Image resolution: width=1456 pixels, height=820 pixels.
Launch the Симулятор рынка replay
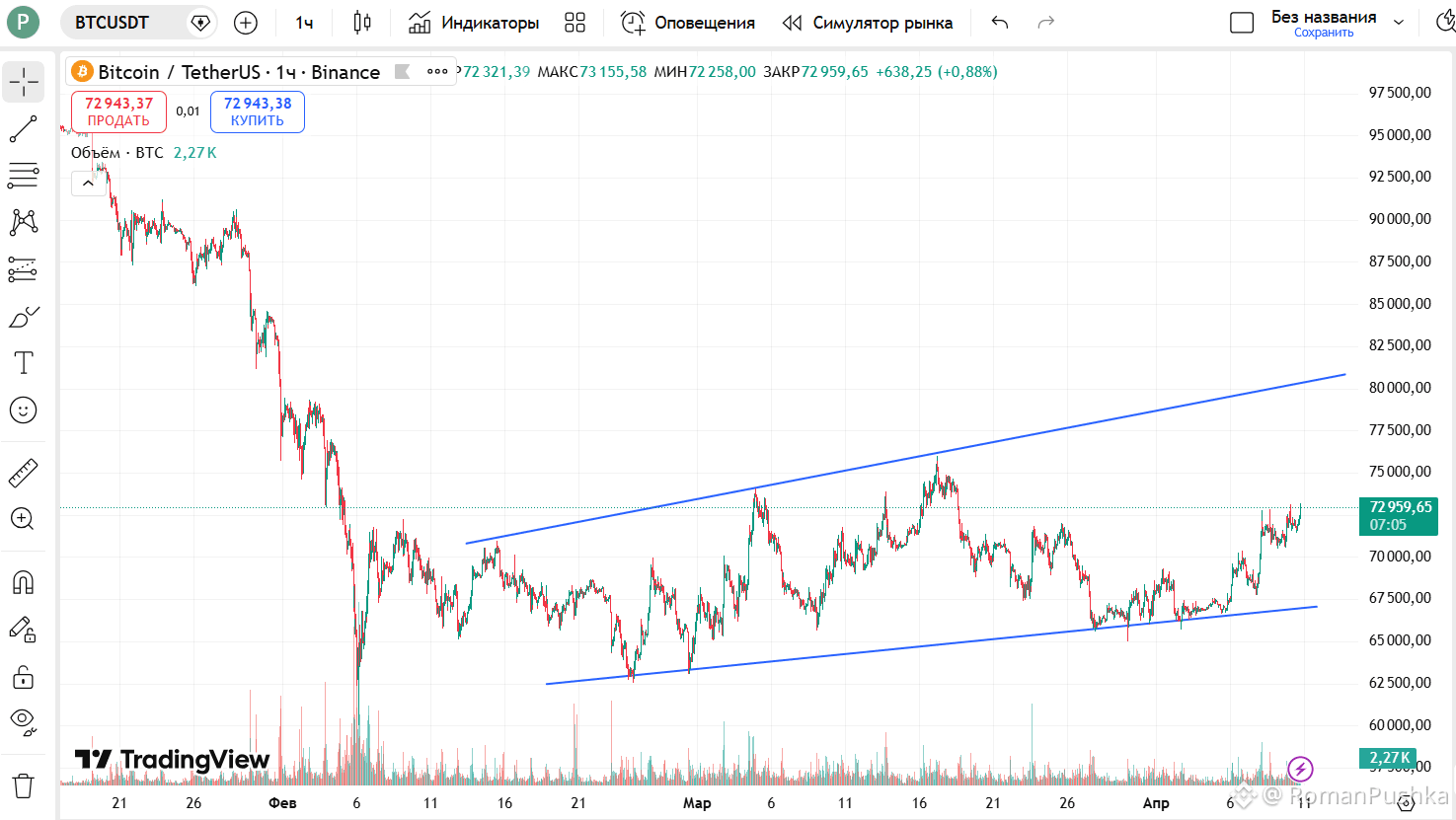(x=868, y=22)
